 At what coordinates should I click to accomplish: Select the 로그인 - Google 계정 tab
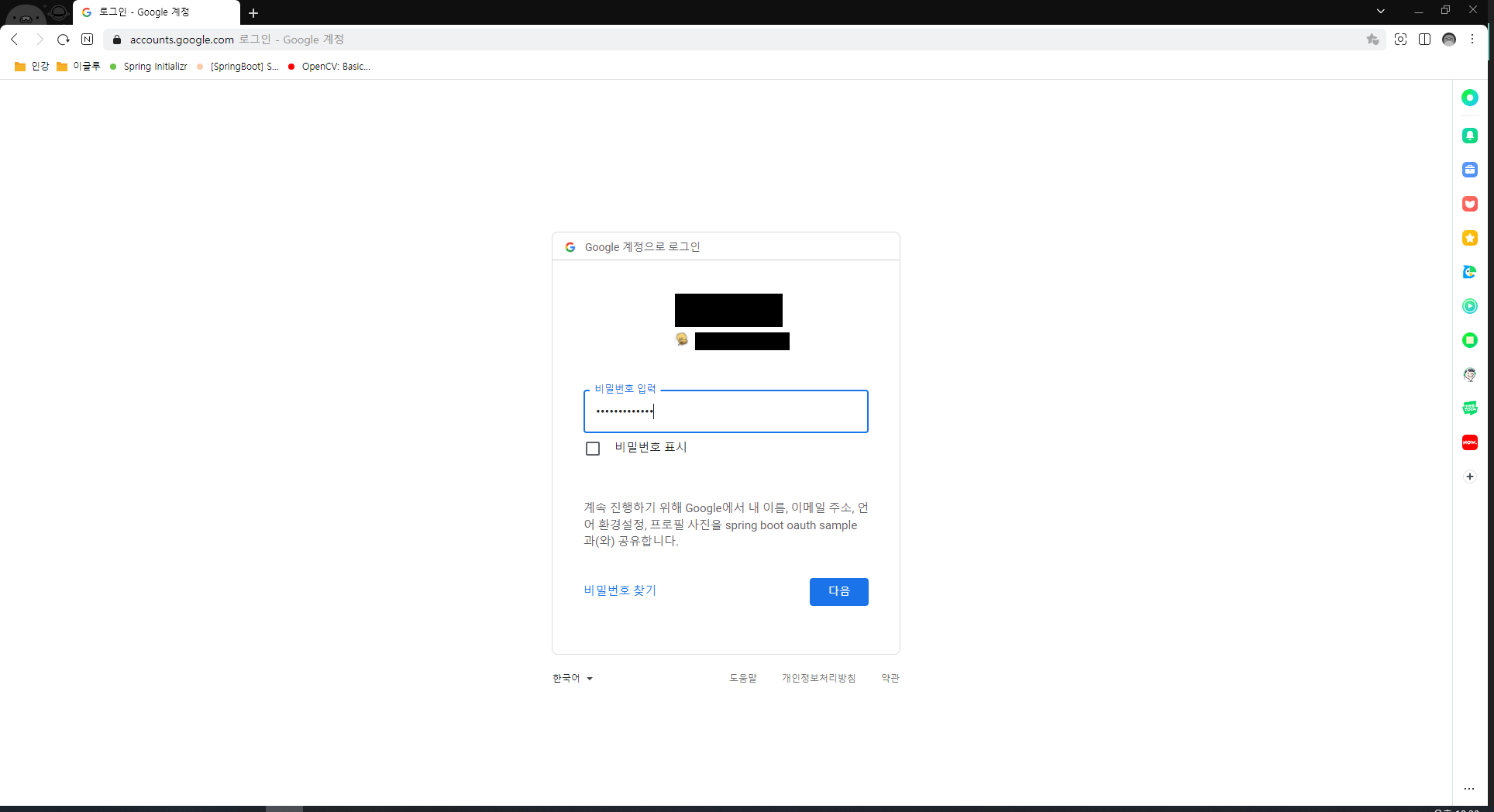tap(156, 12)
